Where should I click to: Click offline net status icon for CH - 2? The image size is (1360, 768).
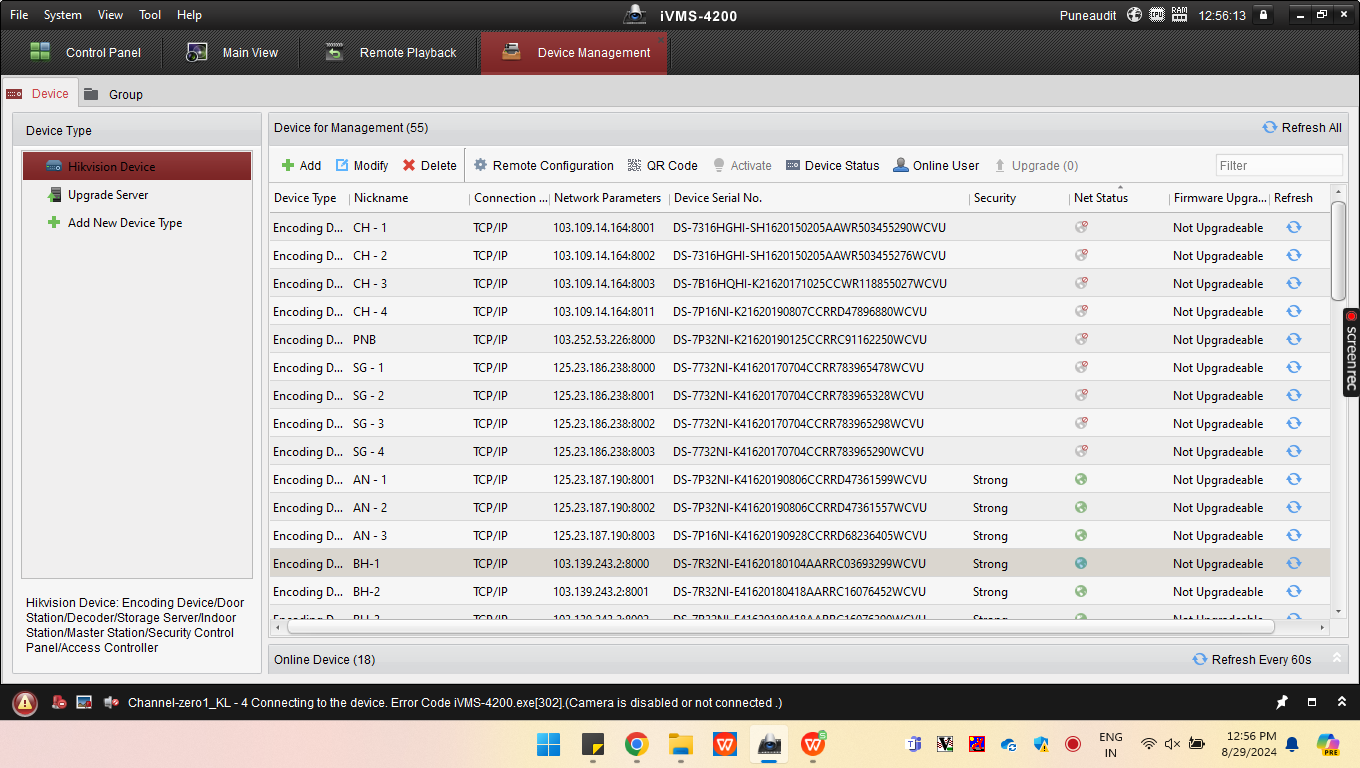1081,255
